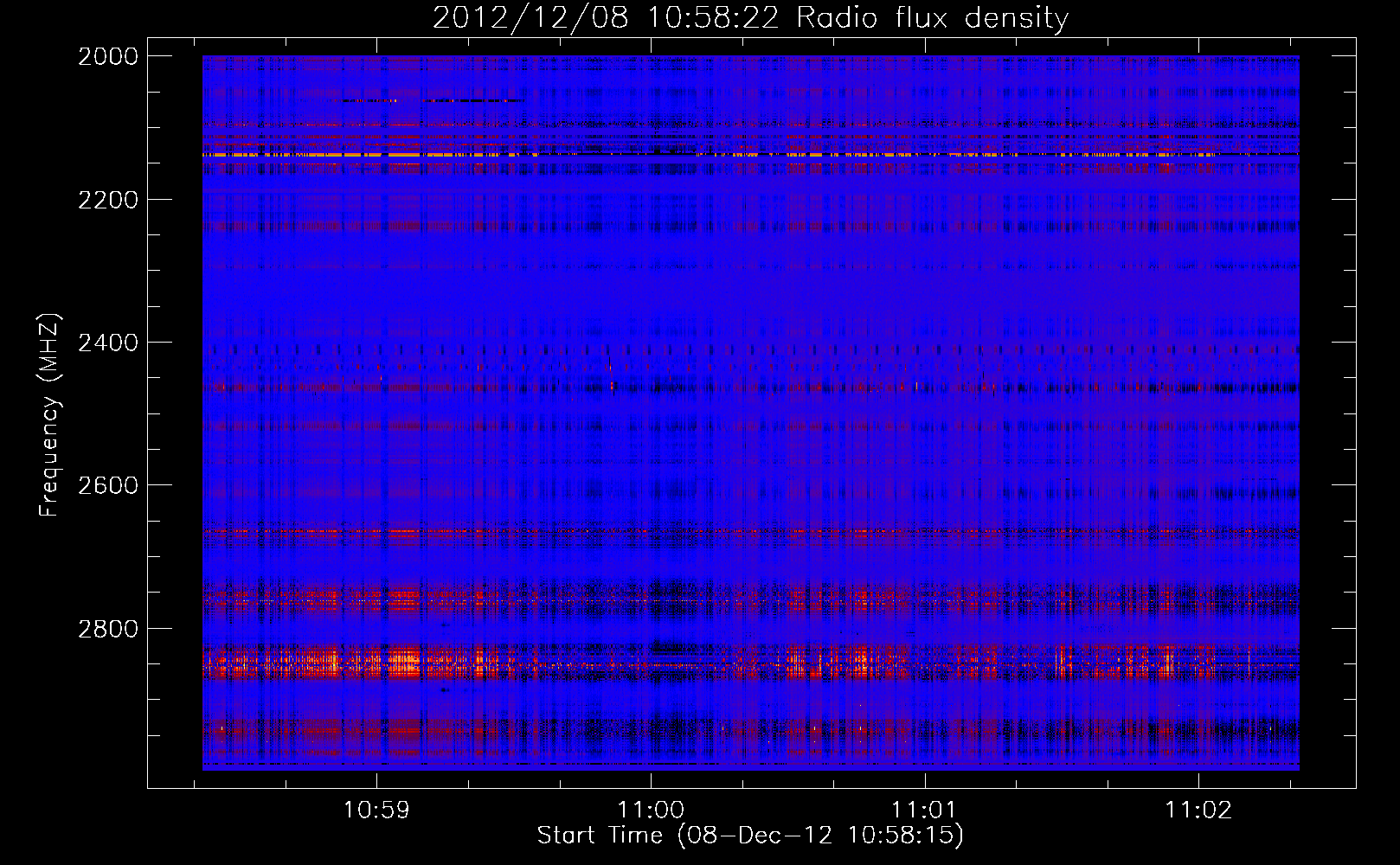Image resolution: width=1400 pixels, height=865 pixels.
Task: Select the y-axis tick label "2400"
Action: 108,343
